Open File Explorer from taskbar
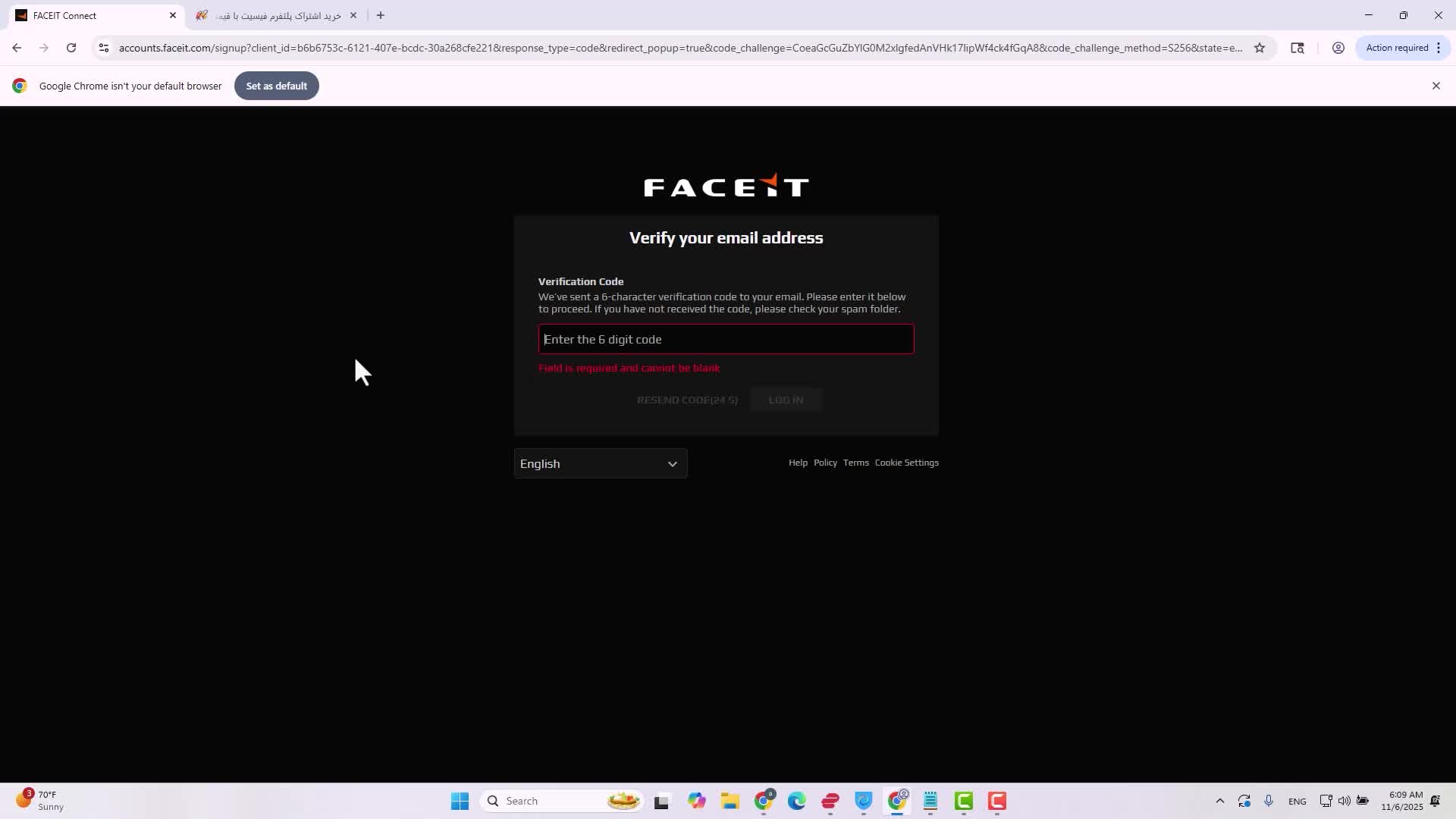Viewport: 1456px width, 819px height. tap(730, 801)
